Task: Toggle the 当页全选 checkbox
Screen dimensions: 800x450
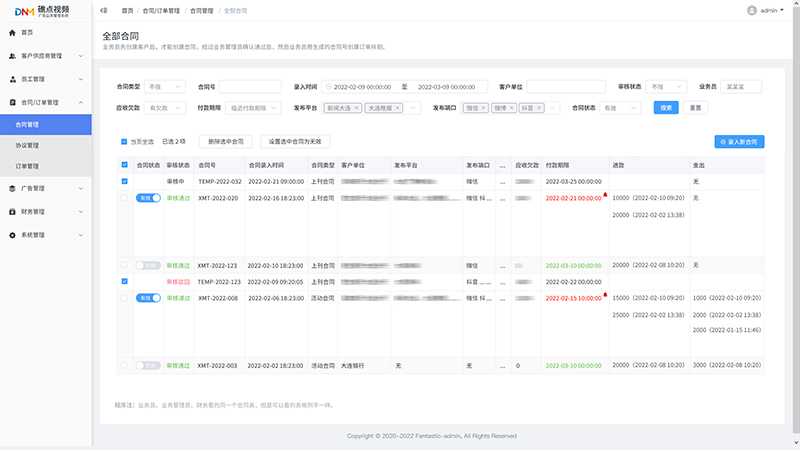Action: [x=124, y=142]
